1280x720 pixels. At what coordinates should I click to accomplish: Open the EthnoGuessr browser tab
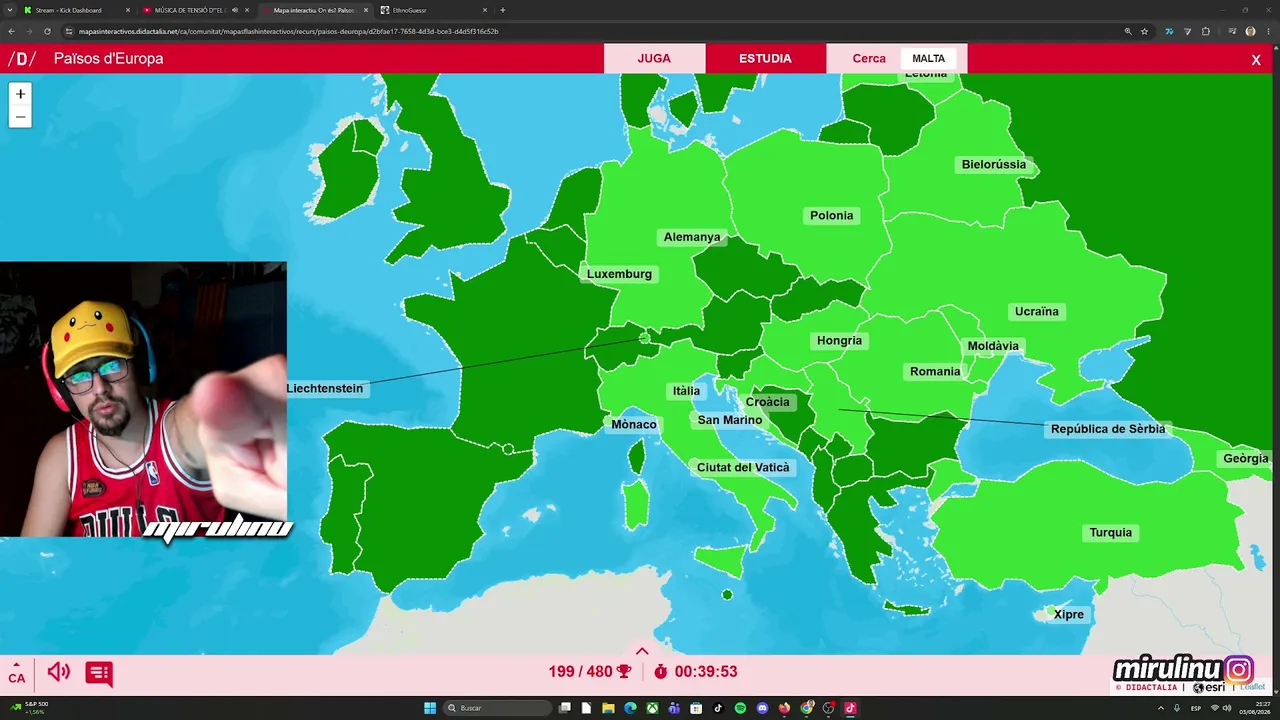coord(430,10)
